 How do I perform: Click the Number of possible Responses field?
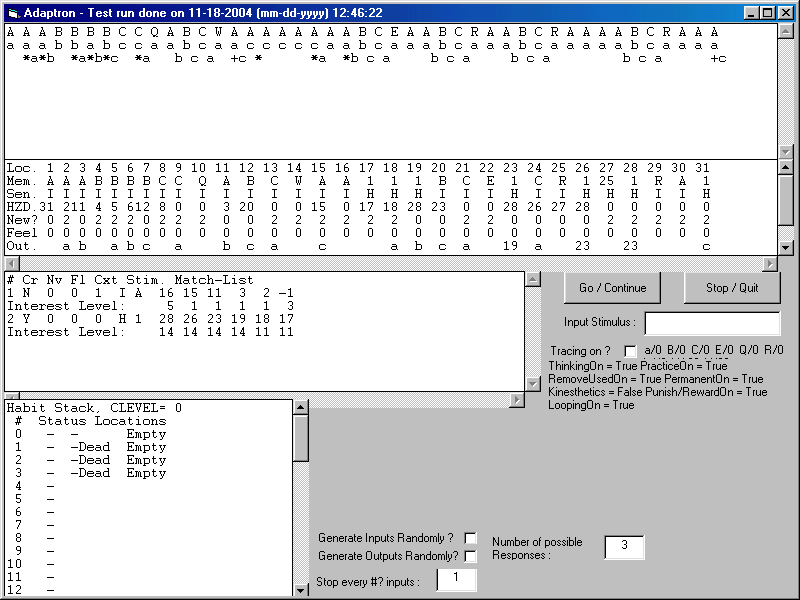tap(624, 547)
